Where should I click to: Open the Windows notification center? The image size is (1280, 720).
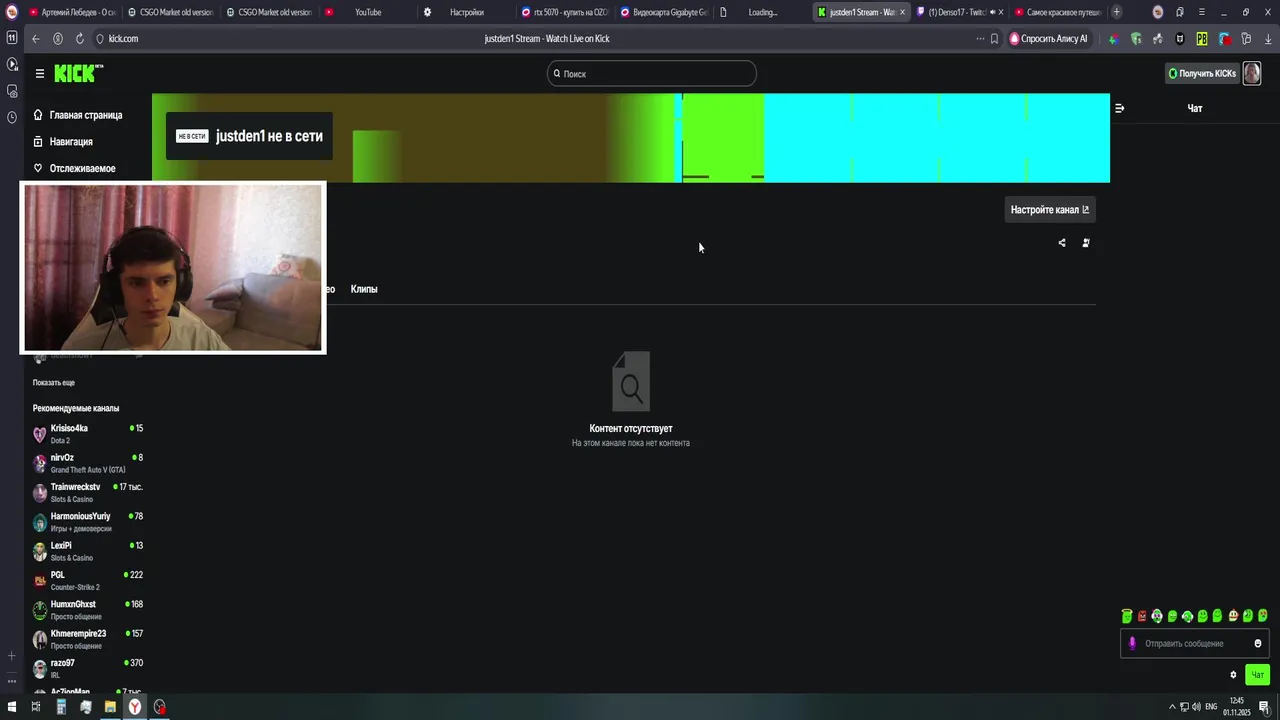click(1264, 707)
